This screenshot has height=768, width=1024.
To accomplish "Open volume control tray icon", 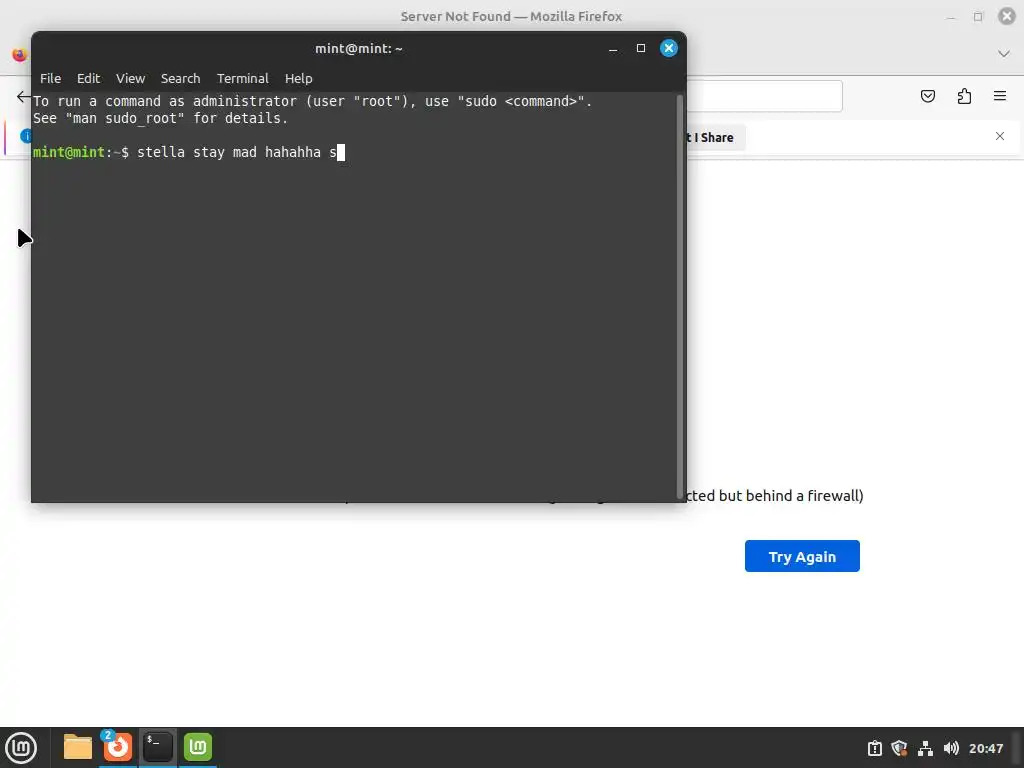I will [x=951, y=748].
